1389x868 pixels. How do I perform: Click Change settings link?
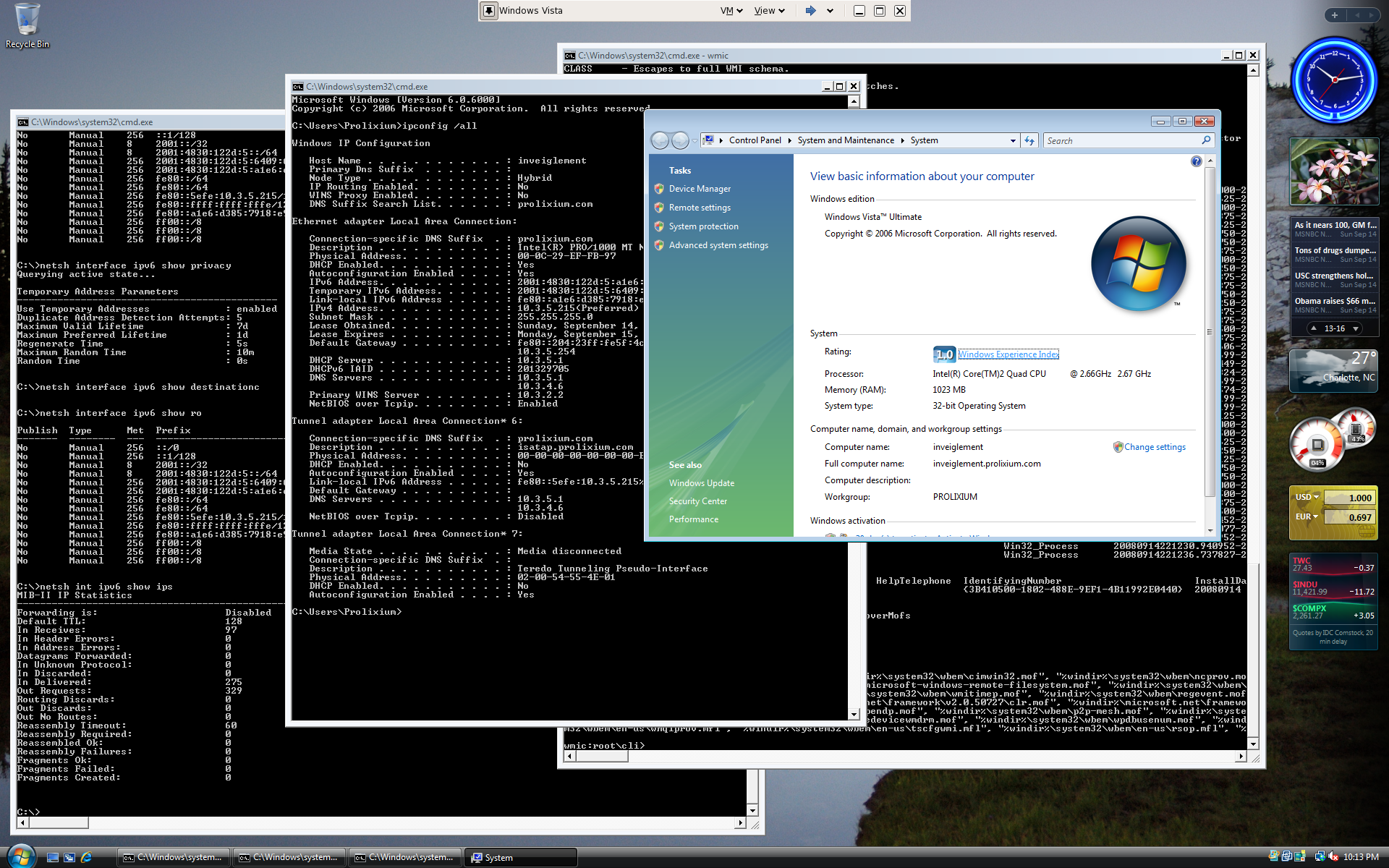pyautogui.click(x=1155, y=447)
